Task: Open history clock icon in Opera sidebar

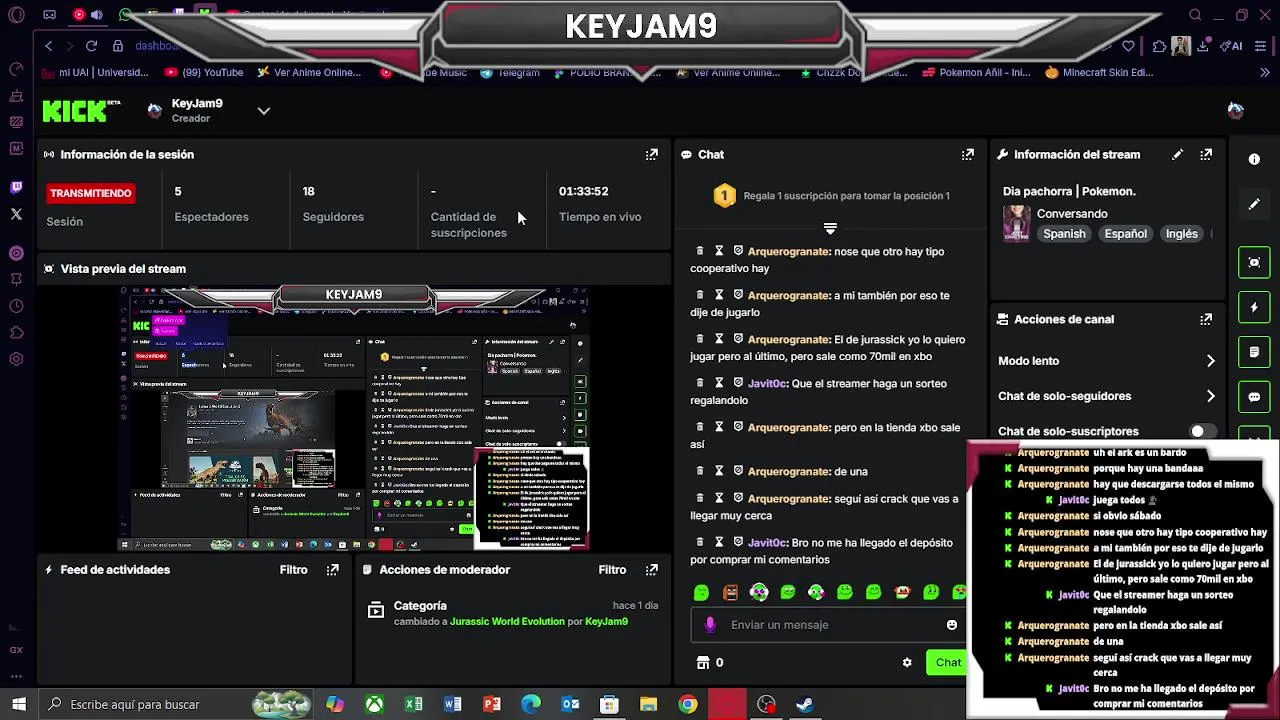Action: click(16, 306)
